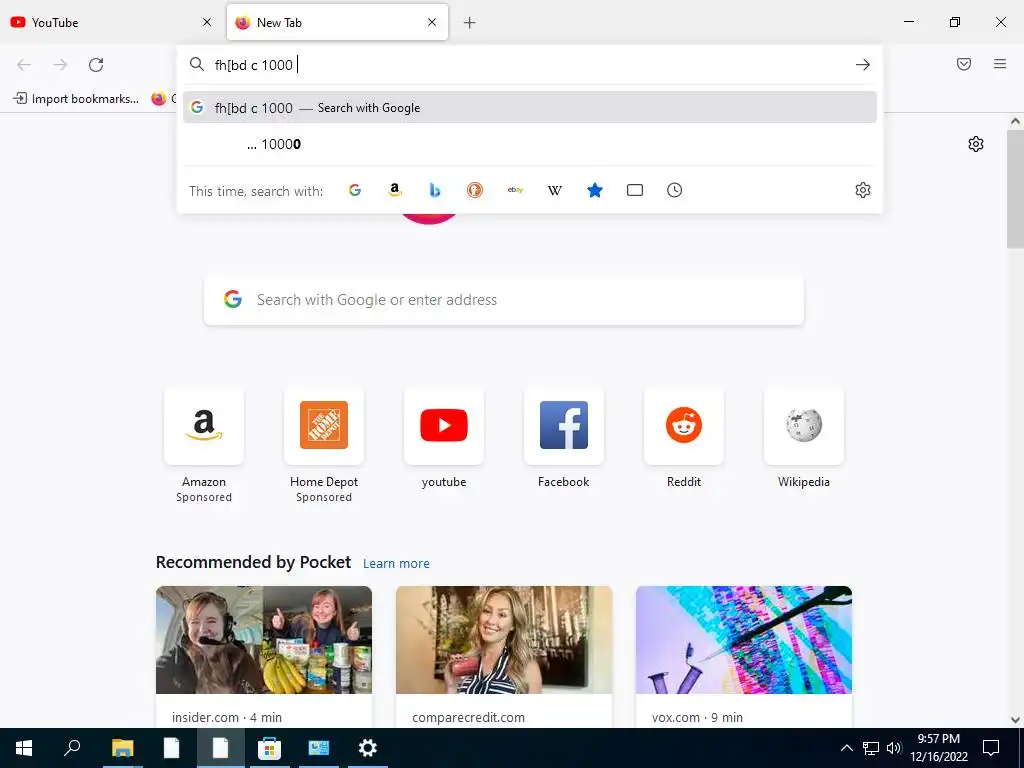Choose the '... 10000' search suggestion
1024x768 pixels.
(530, 144)
